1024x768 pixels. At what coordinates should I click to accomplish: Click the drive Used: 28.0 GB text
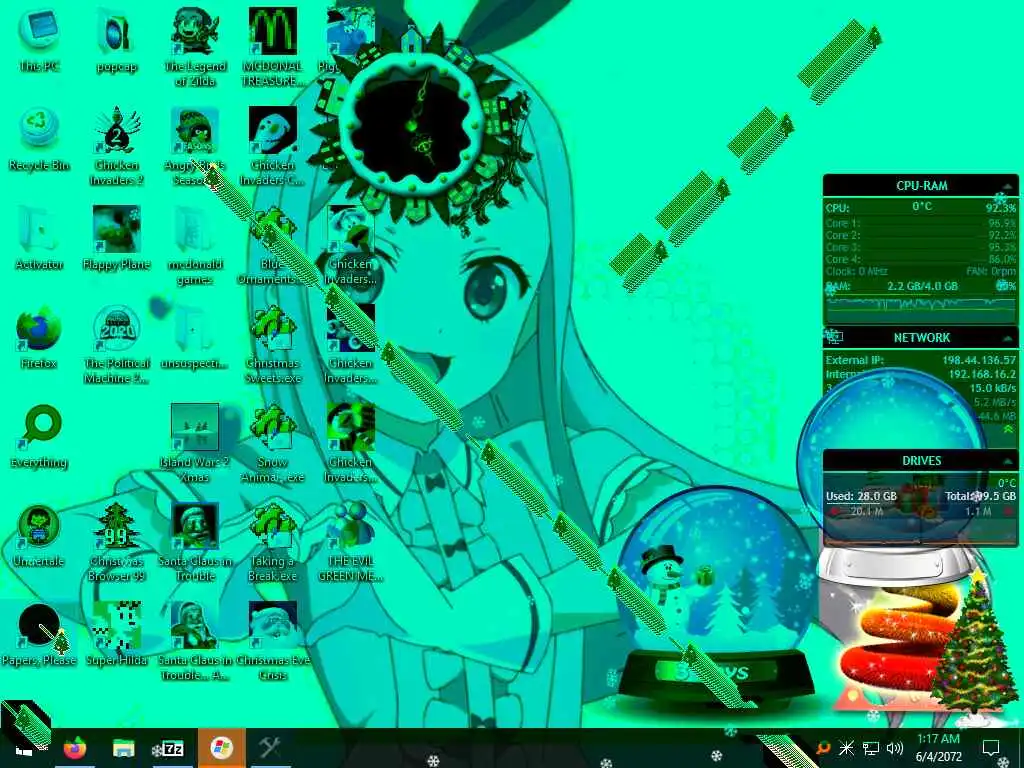click(x=861, y=496)
